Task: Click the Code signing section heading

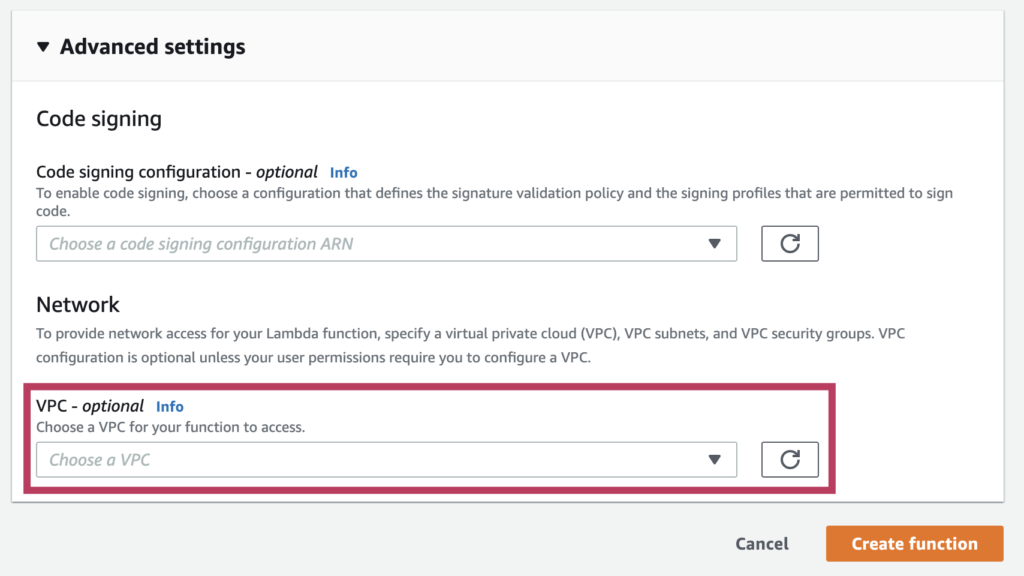Action: [99, 119]
